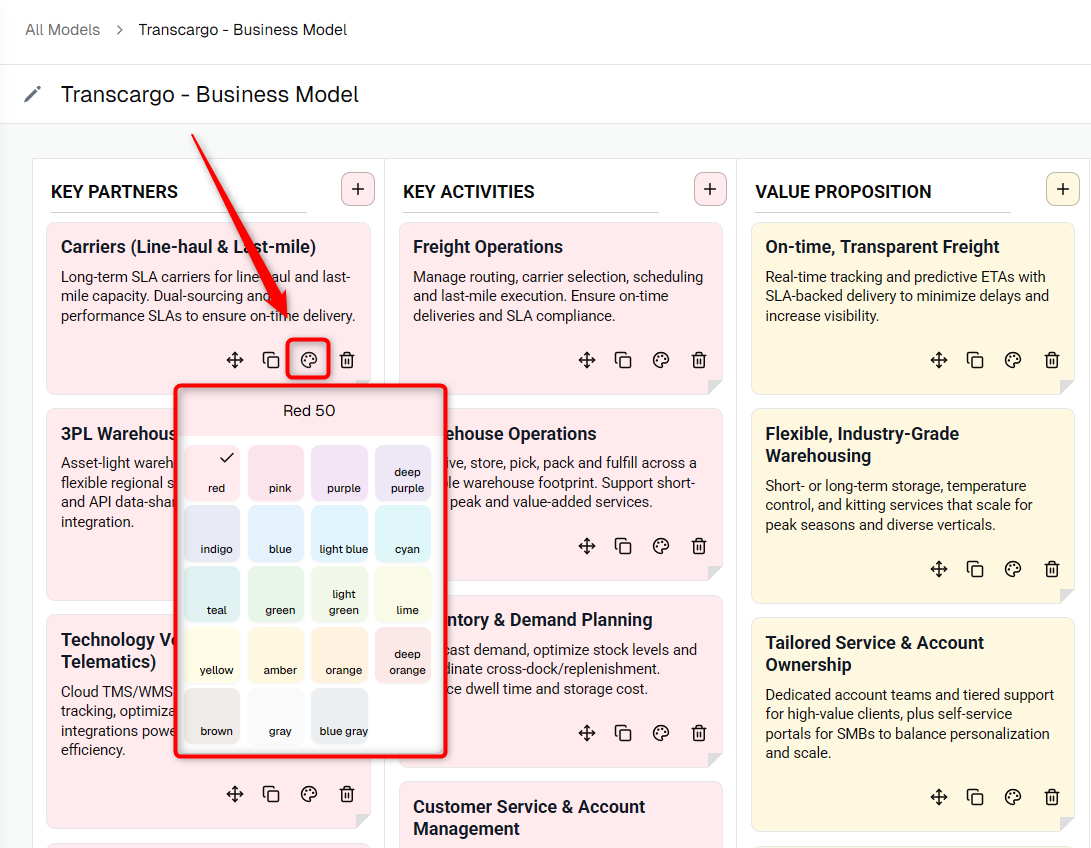Click move icon on Carriers card

pyautogui.click(x=235, y=360)
